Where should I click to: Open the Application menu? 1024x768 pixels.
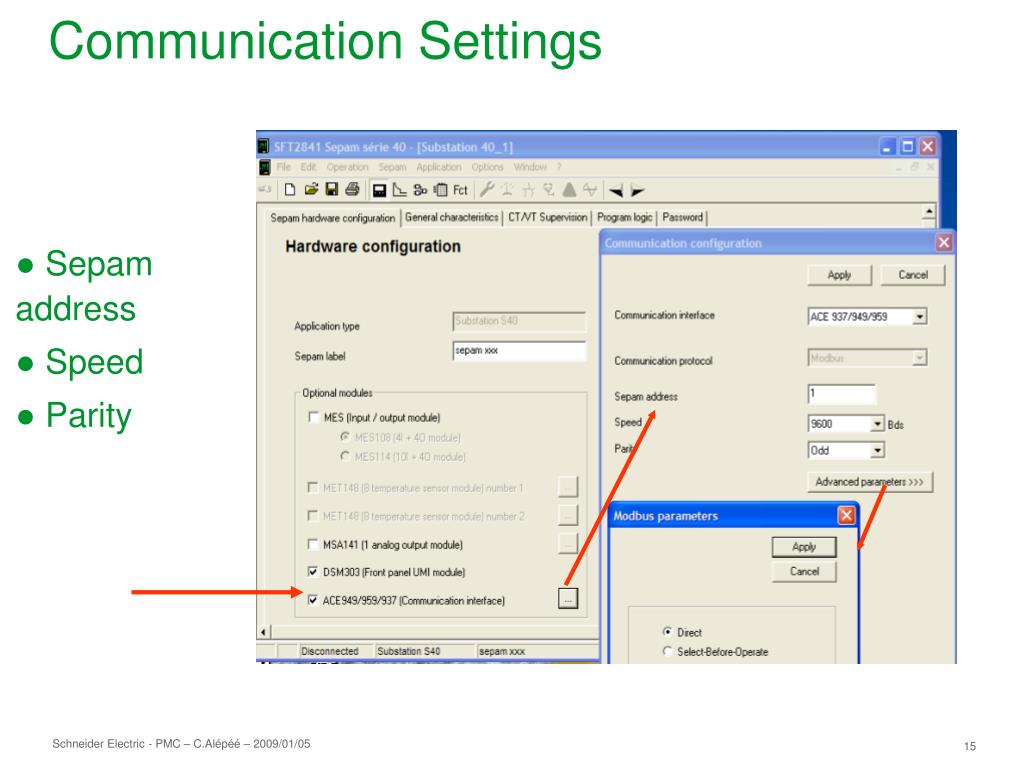(439, 167)
